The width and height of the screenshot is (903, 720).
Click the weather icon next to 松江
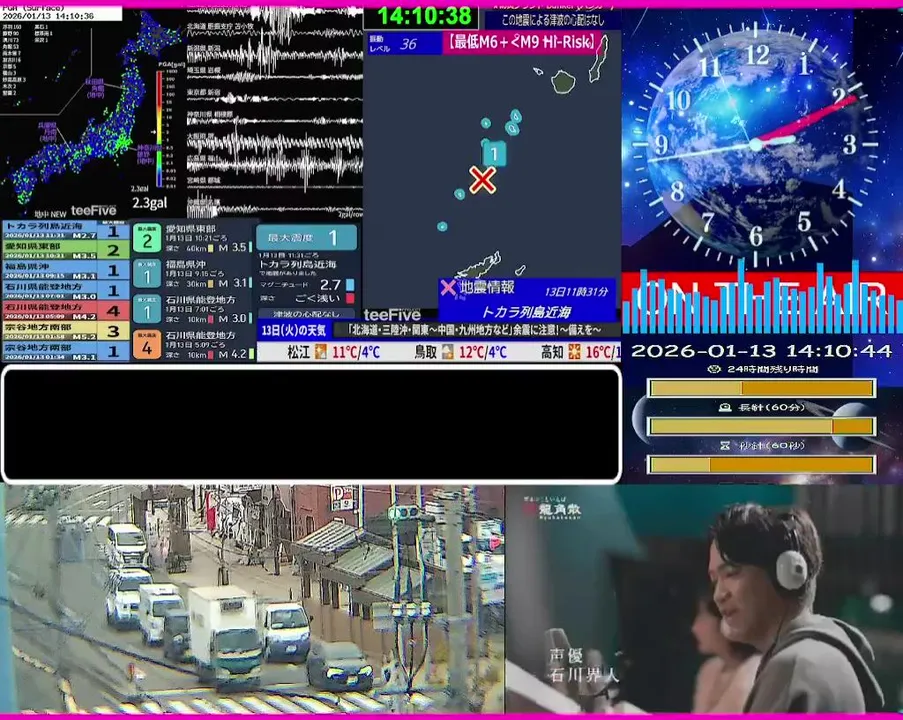[320, 351]
